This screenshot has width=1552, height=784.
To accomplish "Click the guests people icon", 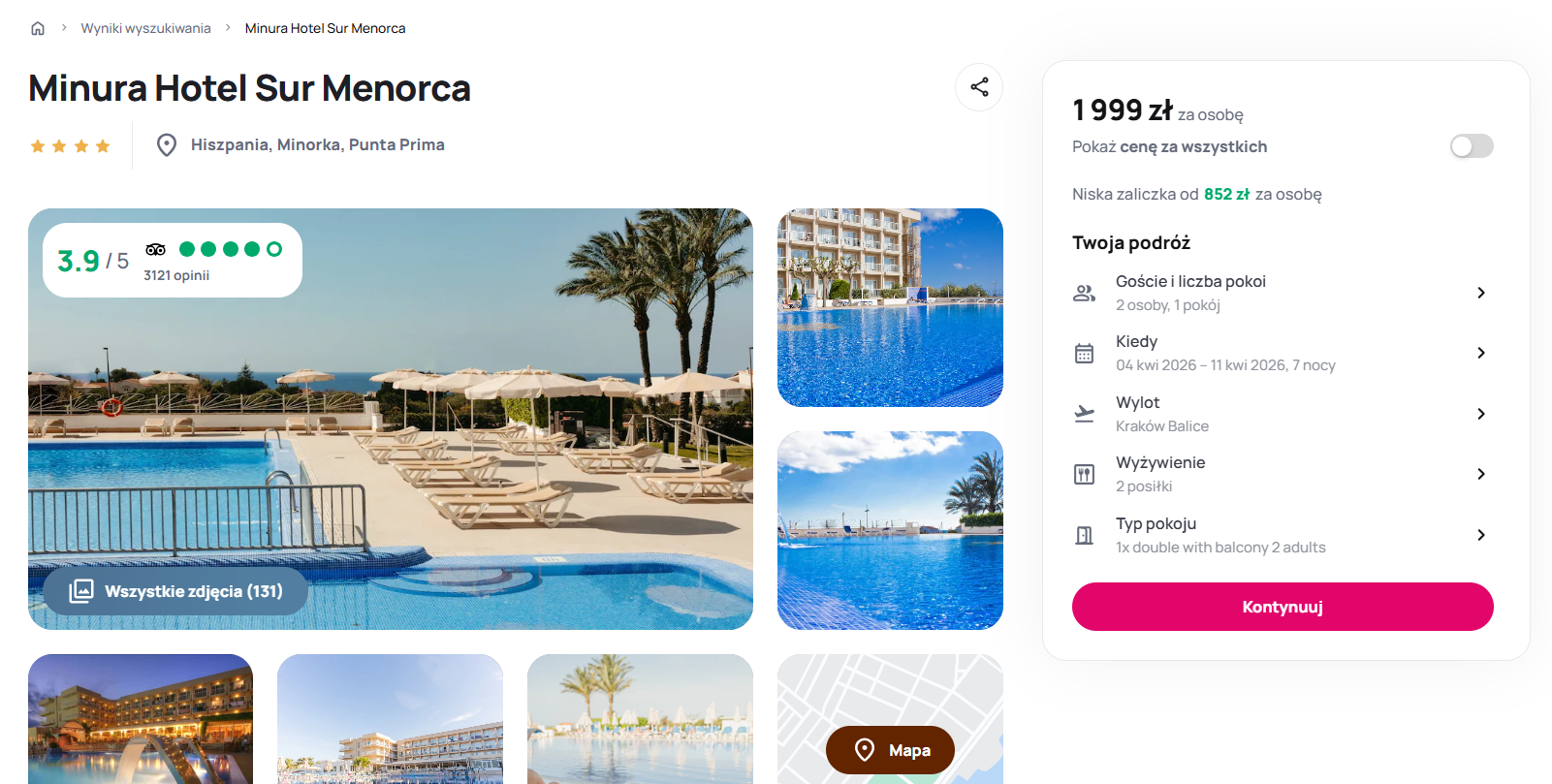I will tap(1084, 293).
